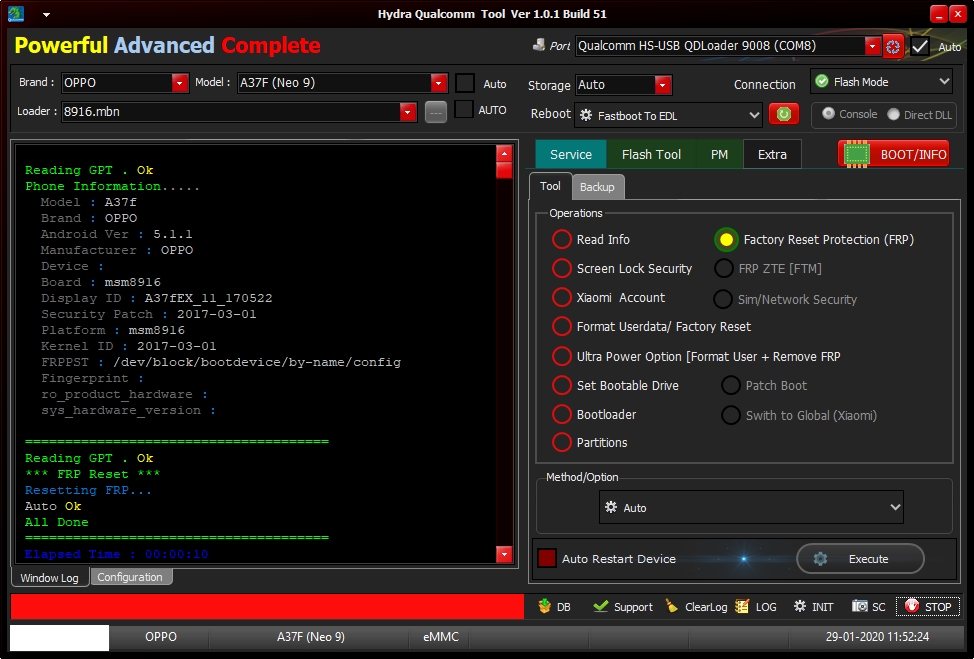Switch to the Flash Tool tab
Image resolution: width=974 pixels, height=659 pixels.
[x=651, y=154]
